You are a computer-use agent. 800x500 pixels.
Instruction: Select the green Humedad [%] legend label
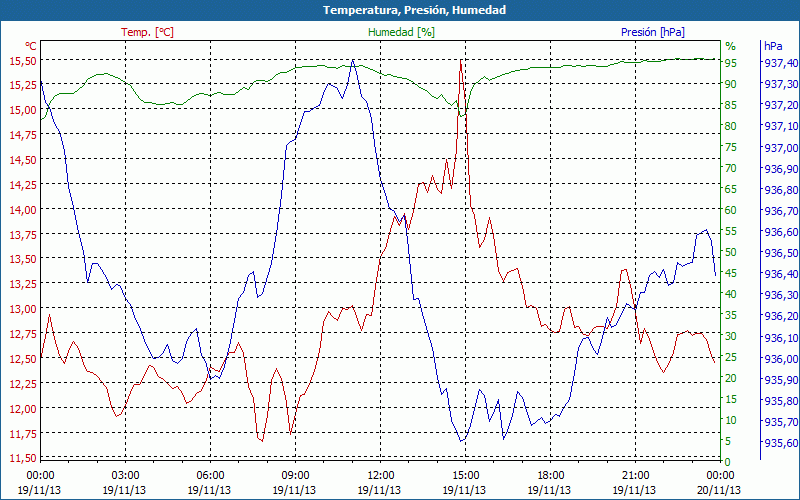(402, 32)
